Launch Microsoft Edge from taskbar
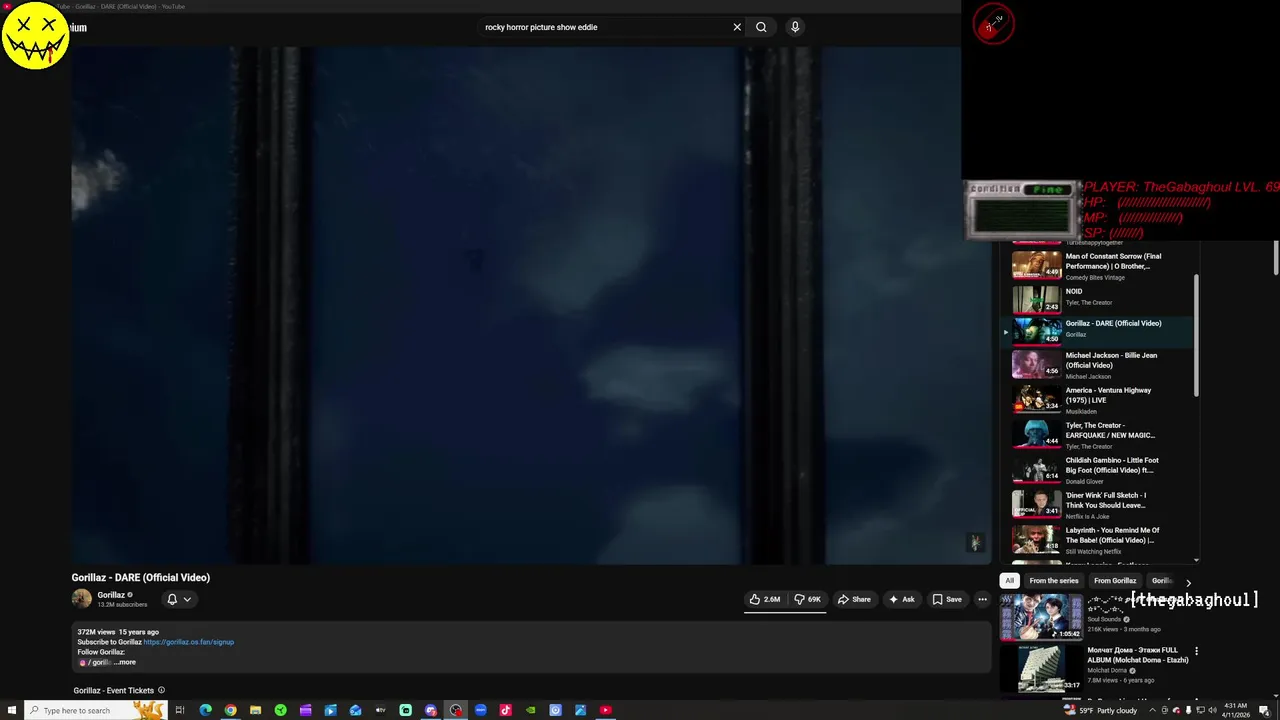 pyautogui.click(x=205, y=710)
